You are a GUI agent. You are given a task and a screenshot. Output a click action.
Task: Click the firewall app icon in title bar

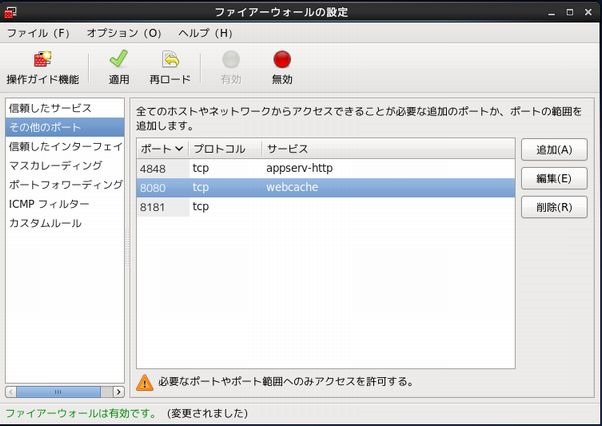coord(11,10)
